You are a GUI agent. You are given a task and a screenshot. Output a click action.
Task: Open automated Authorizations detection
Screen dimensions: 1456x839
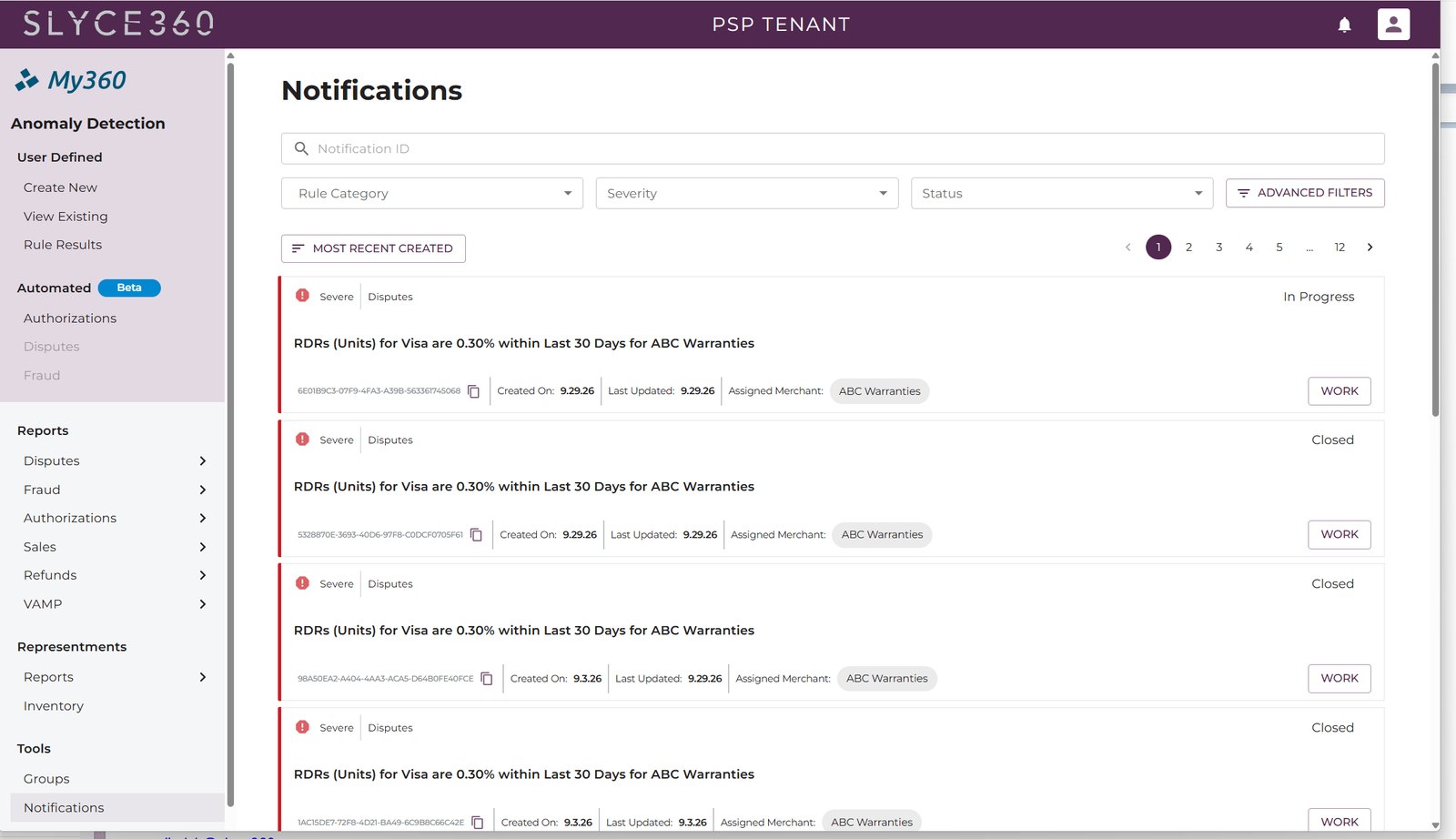click(70, 318)
